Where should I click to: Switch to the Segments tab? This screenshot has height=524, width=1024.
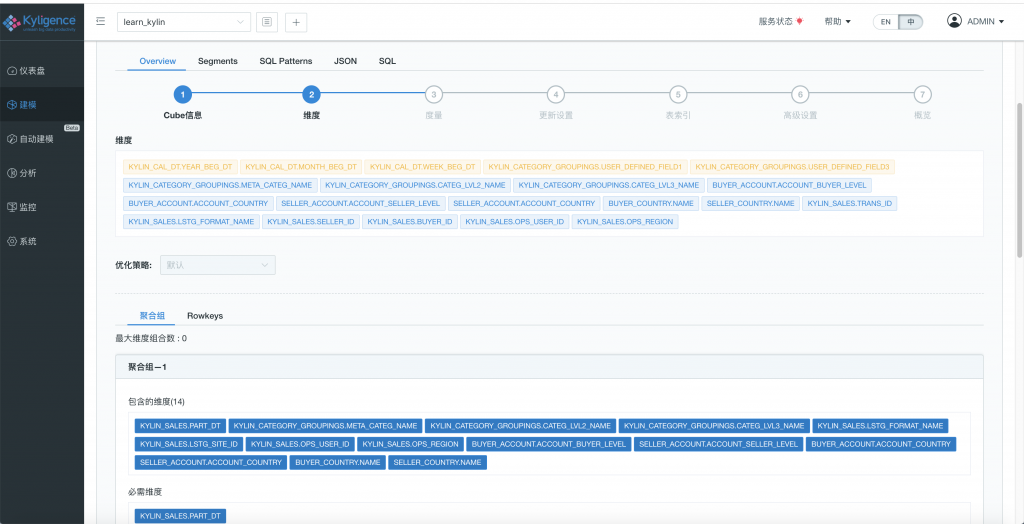pos(217,61)
